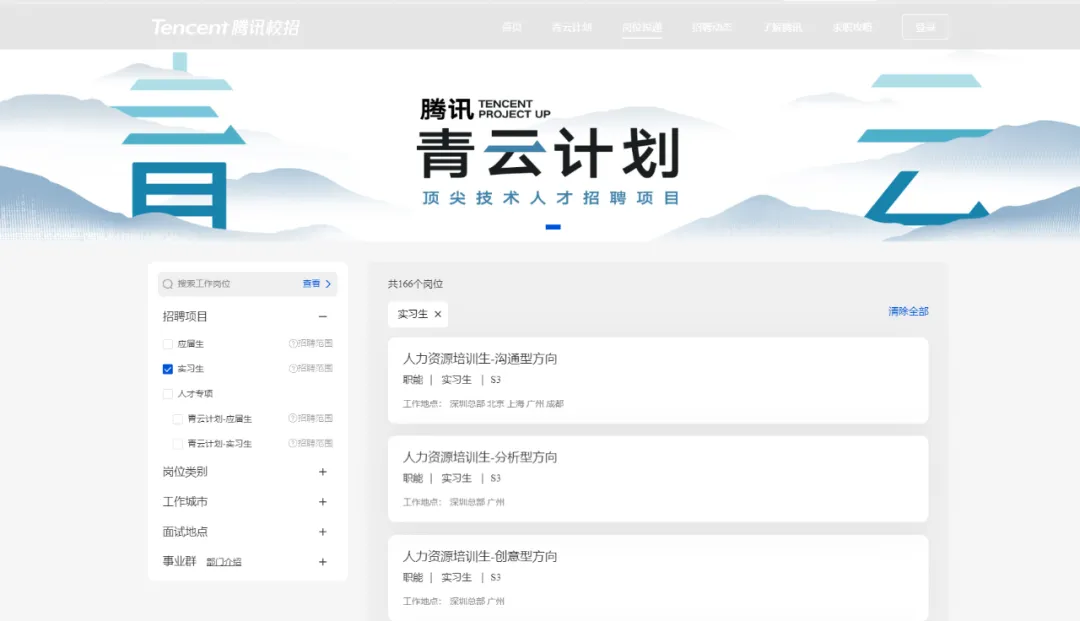Screen dimensions: 1080x621
Task: Check the 青云计划-实习生 checkbox
Action: (x=178, y=443)
